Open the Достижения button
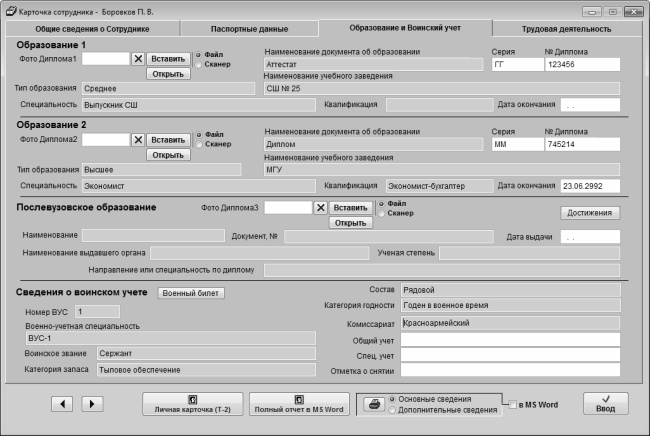The image size is (650, 436). (x=588, y=212)
